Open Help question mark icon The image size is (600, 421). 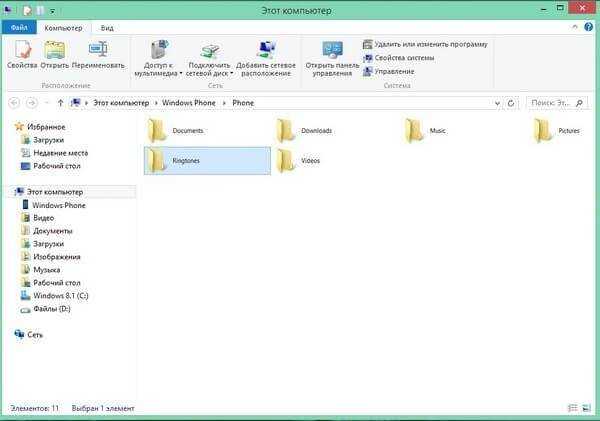point(589,26)
